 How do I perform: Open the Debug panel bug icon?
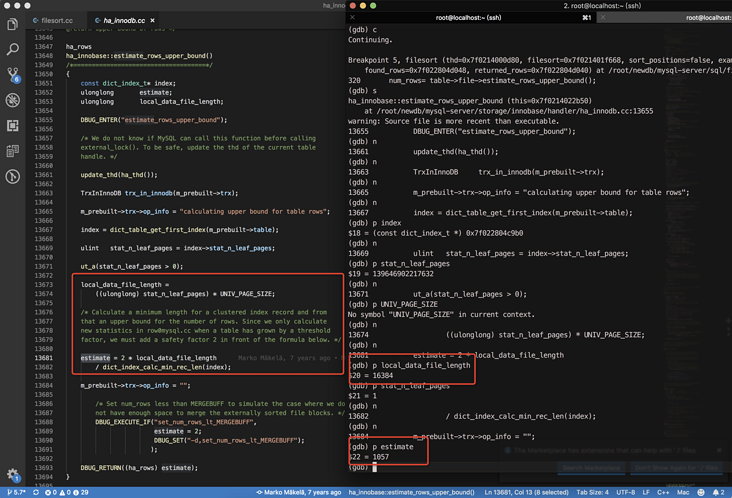point(12,100)
